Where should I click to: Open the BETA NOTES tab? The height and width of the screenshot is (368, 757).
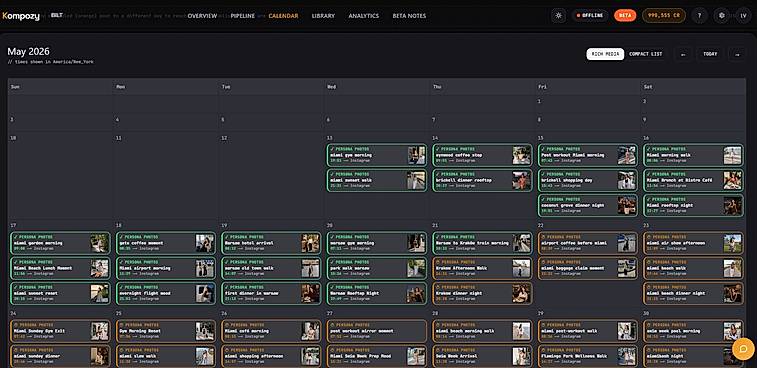click(409, 16)
